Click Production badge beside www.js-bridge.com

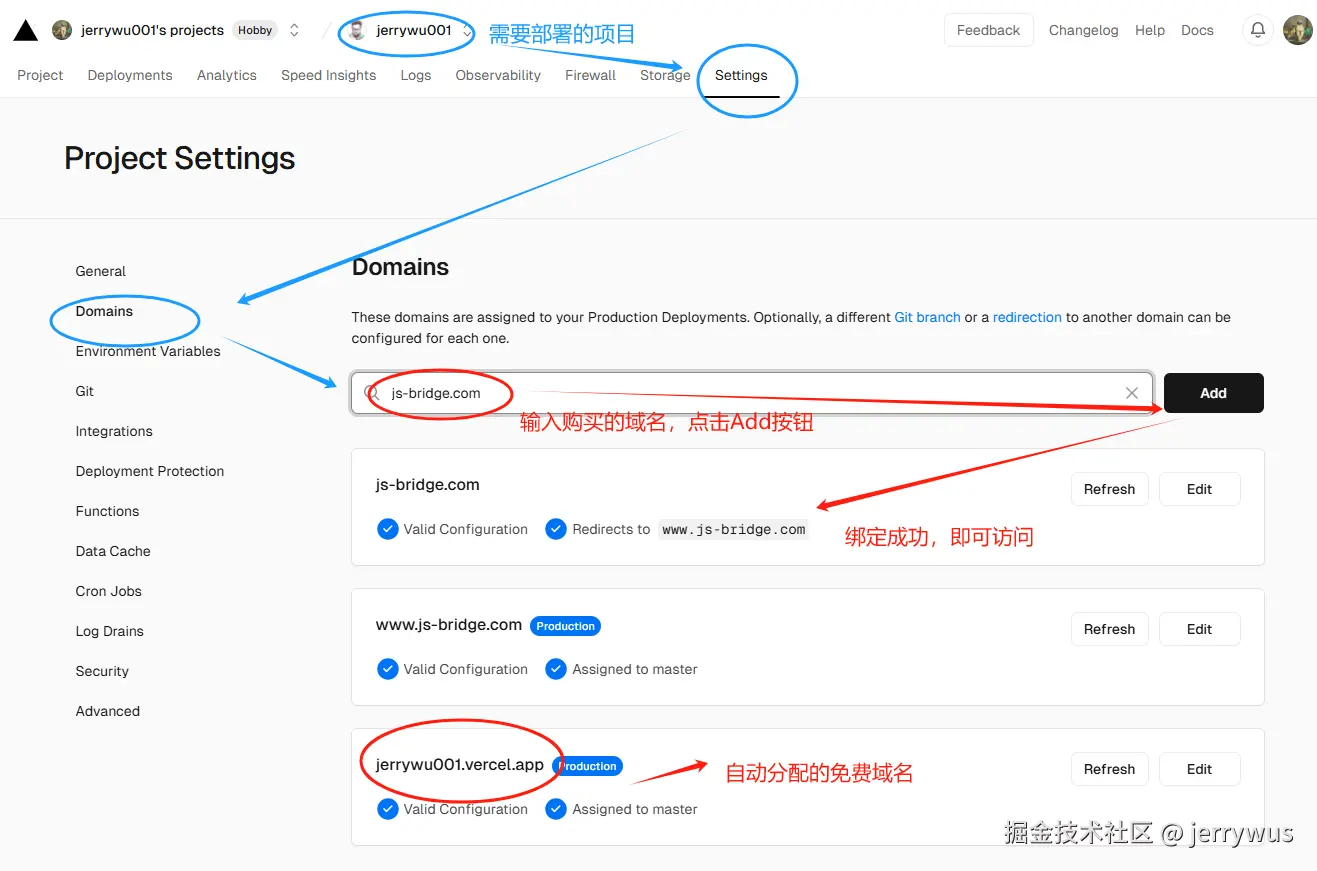(565, 626)
